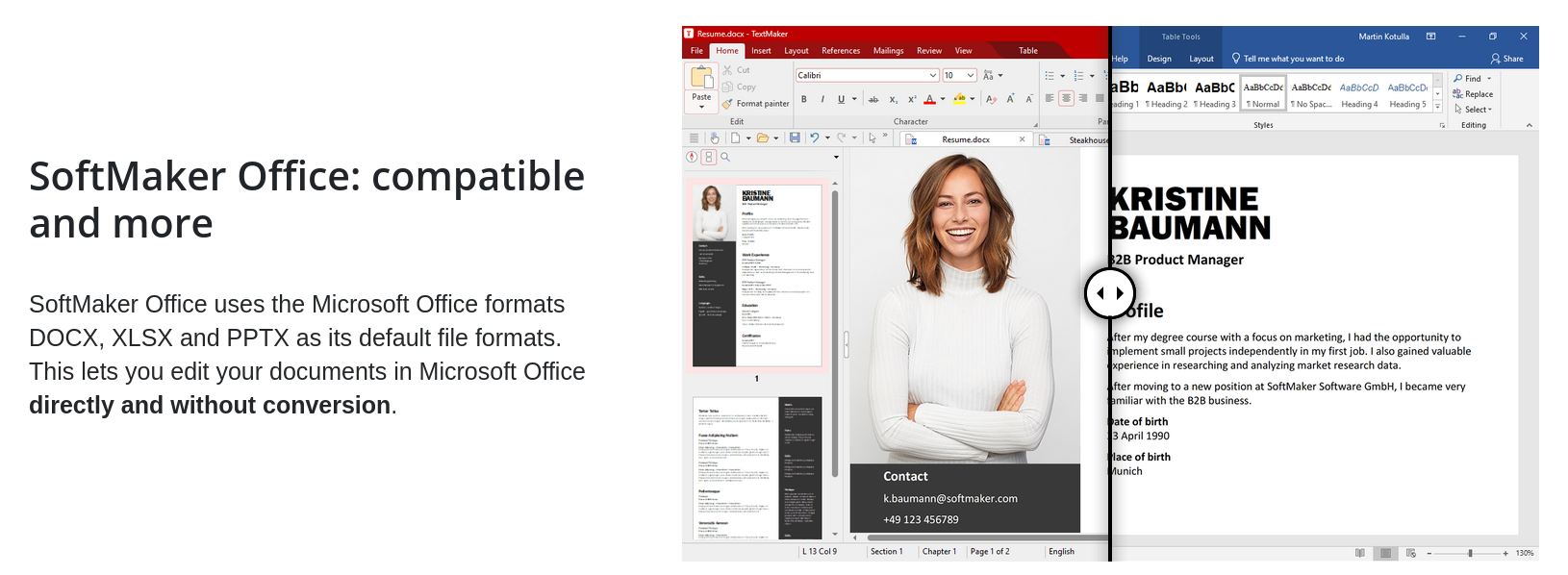The image size is (1568, 575).
Task: Click the bulleted list icon
Action: 1050,75
